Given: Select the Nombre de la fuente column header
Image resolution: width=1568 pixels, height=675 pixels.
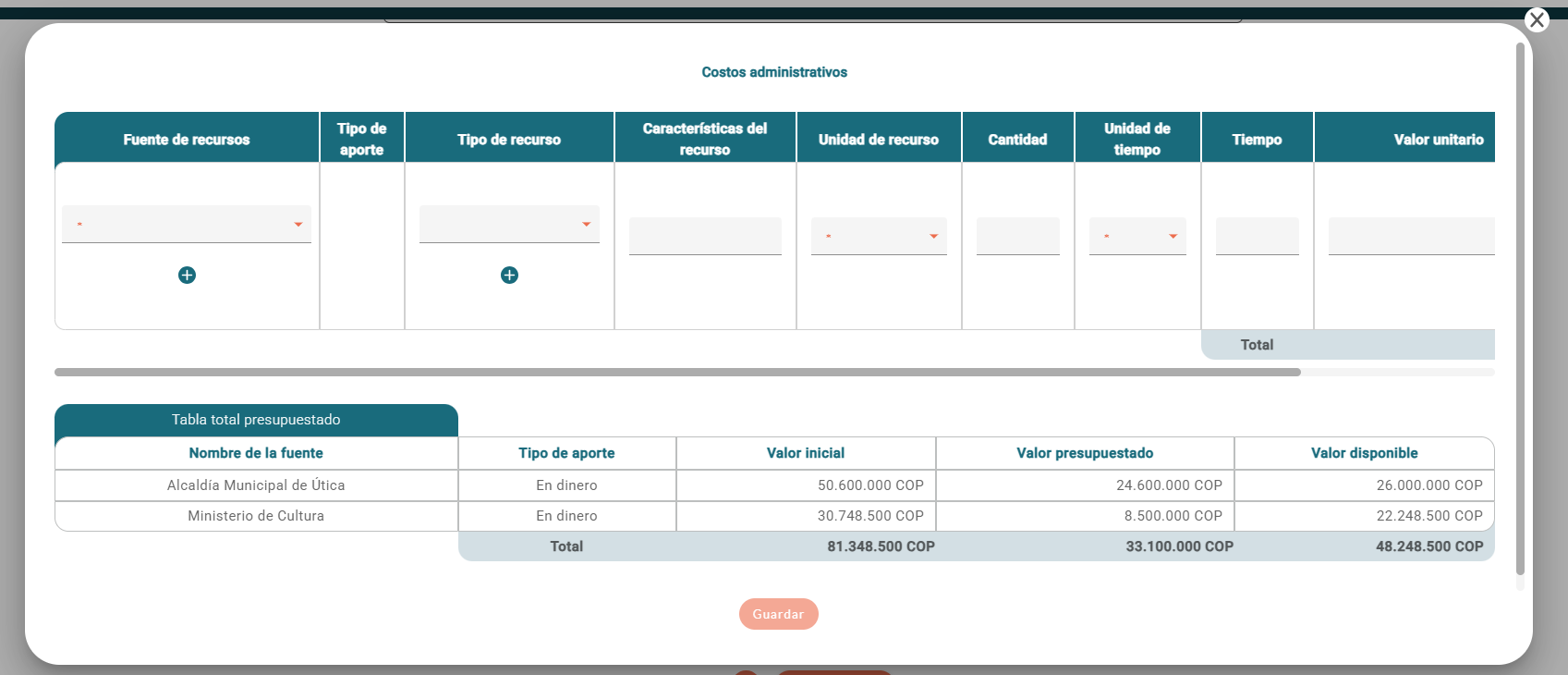Looking at the screenshot, I should [256, 453].
